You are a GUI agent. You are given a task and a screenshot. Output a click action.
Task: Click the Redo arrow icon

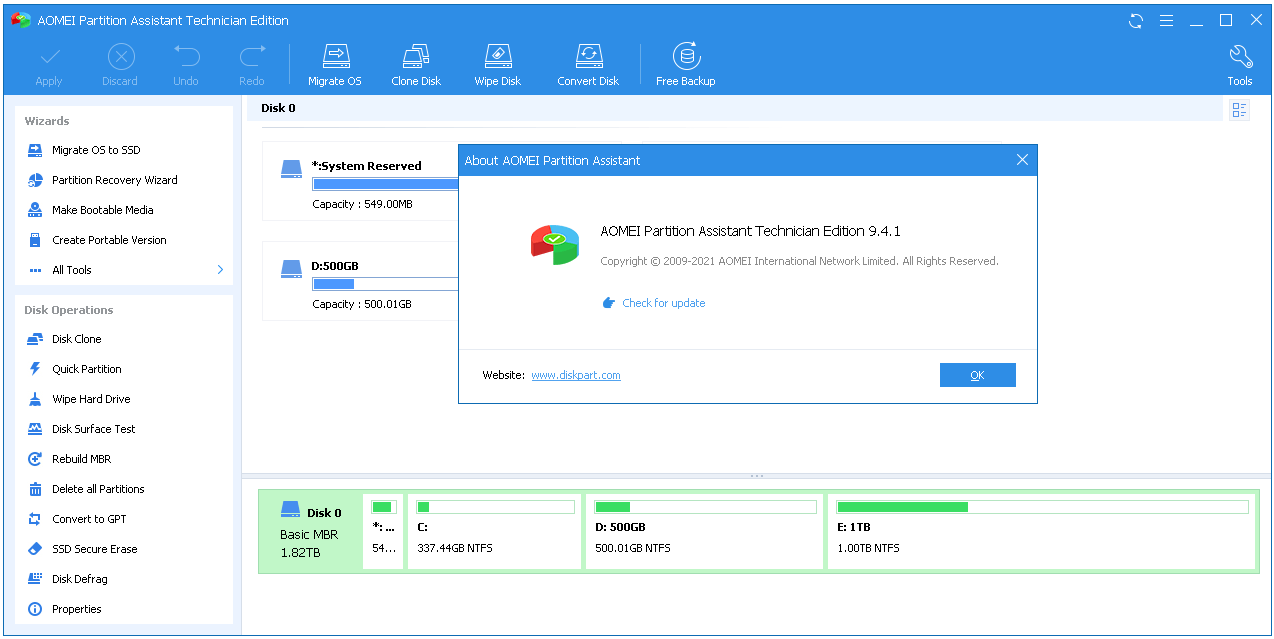[252, 57]
